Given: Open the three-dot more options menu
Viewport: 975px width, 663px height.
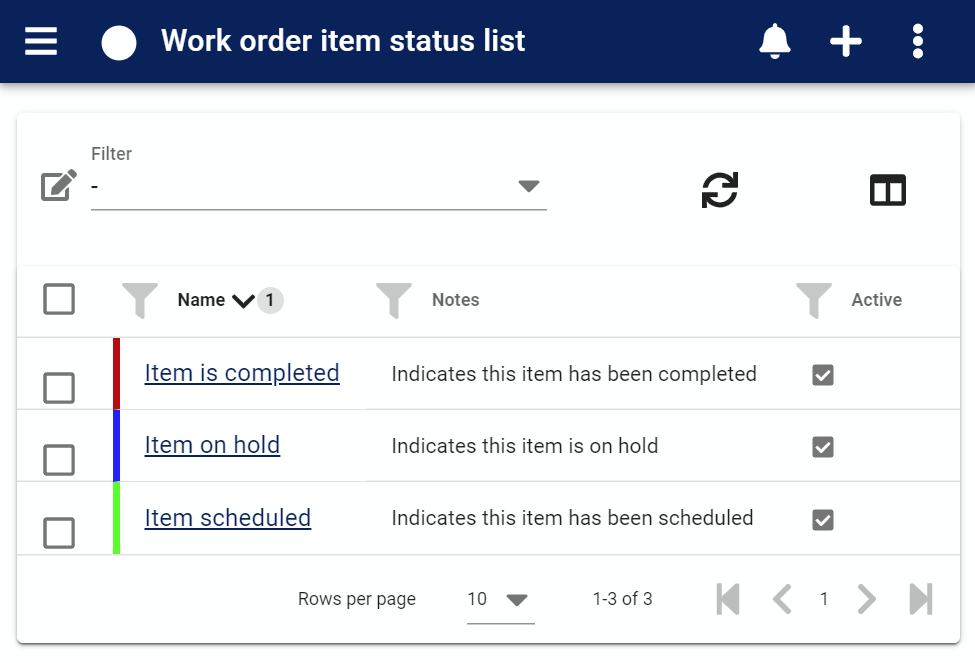Looking at the screenshot, I should [x=918, y=41].
